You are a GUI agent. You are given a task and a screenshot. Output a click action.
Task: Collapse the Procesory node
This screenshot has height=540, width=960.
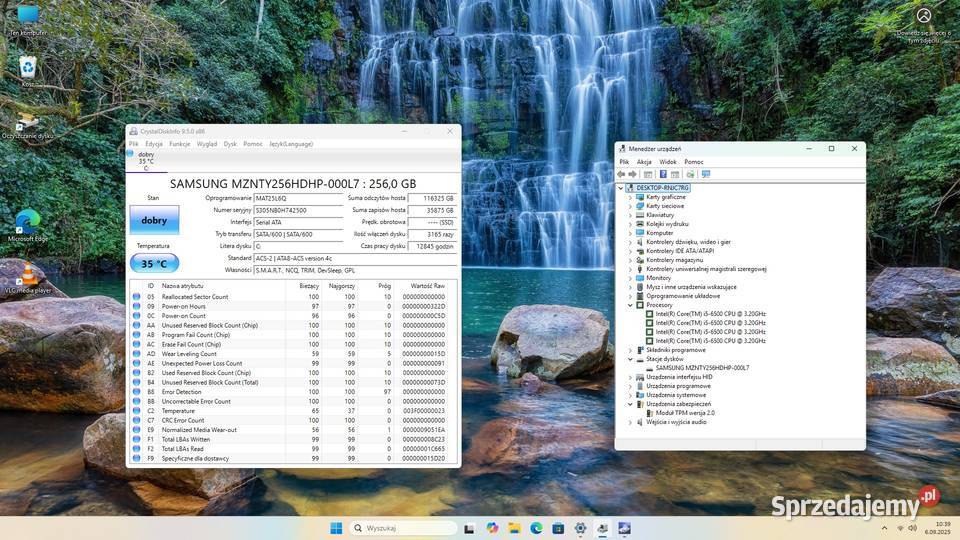630,305
